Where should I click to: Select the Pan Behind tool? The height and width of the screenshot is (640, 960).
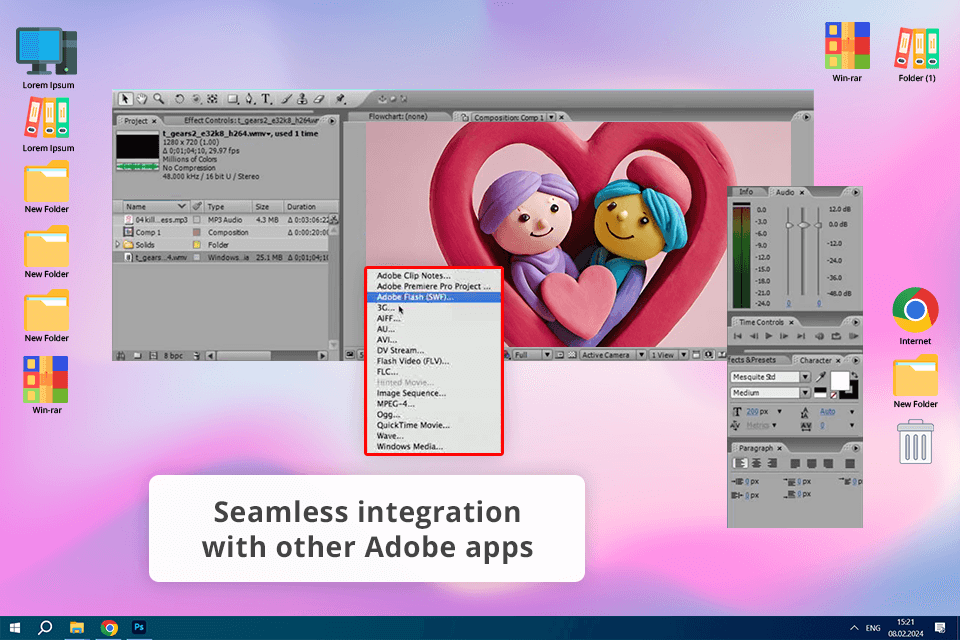point(212,99)
